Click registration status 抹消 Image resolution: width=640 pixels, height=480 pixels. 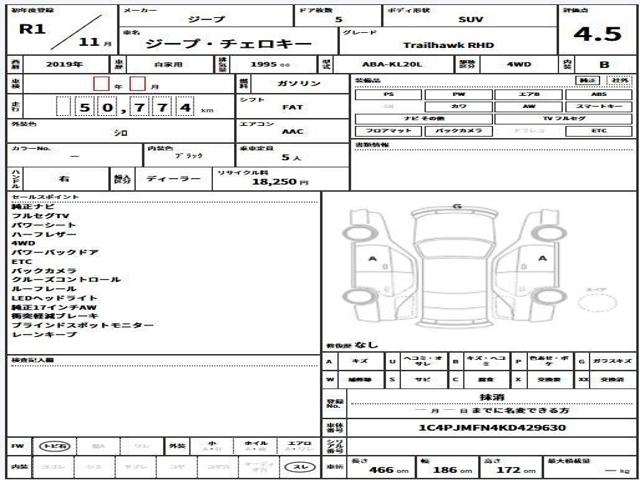[492, 397]
